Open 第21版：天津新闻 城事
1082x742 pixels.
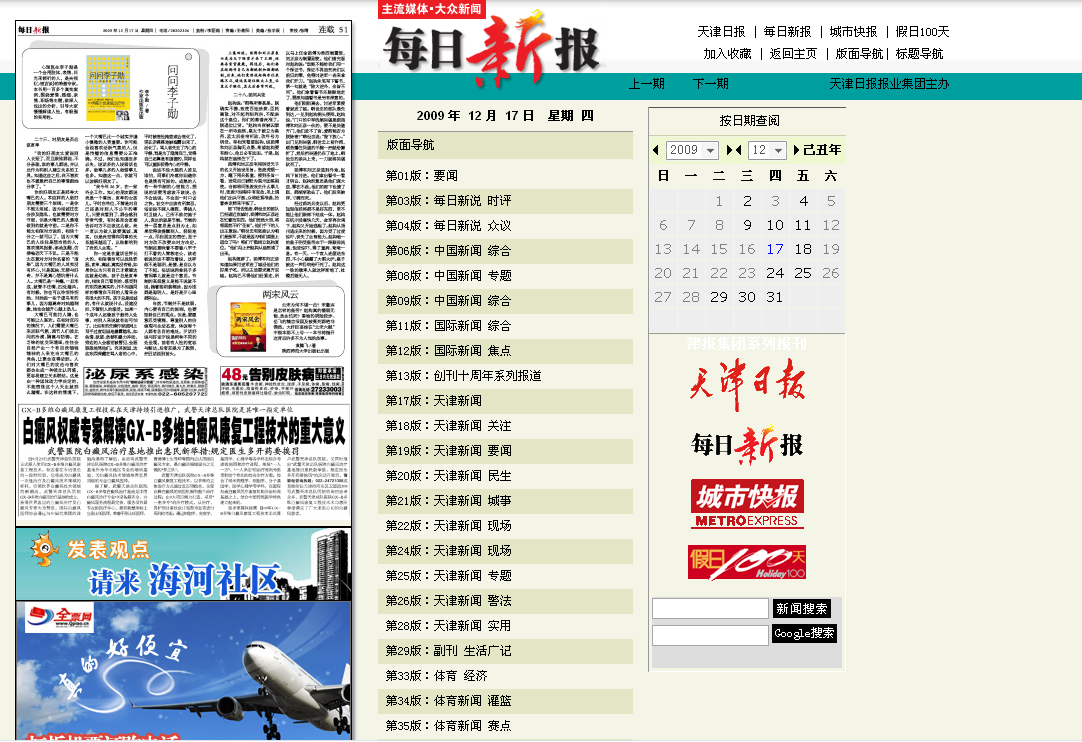pyautogui.click(x=449, y=501)
